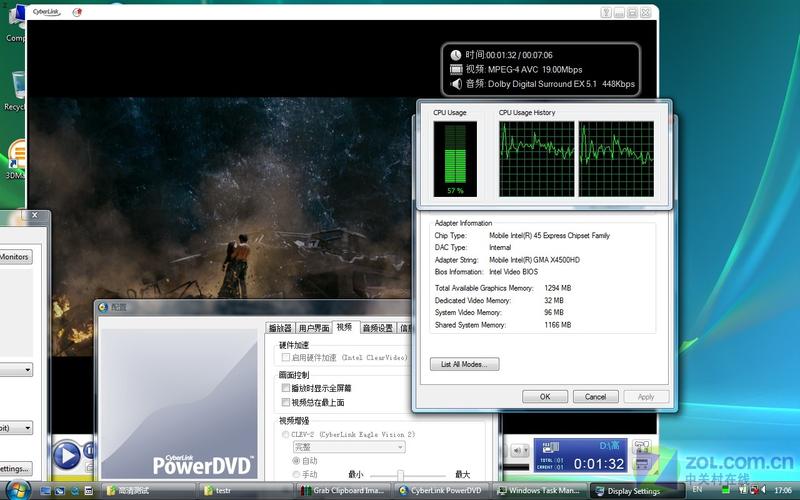Open lower color-depth dropdown in Display Settings
The image size is (800, 500).
tap(16, 428)
